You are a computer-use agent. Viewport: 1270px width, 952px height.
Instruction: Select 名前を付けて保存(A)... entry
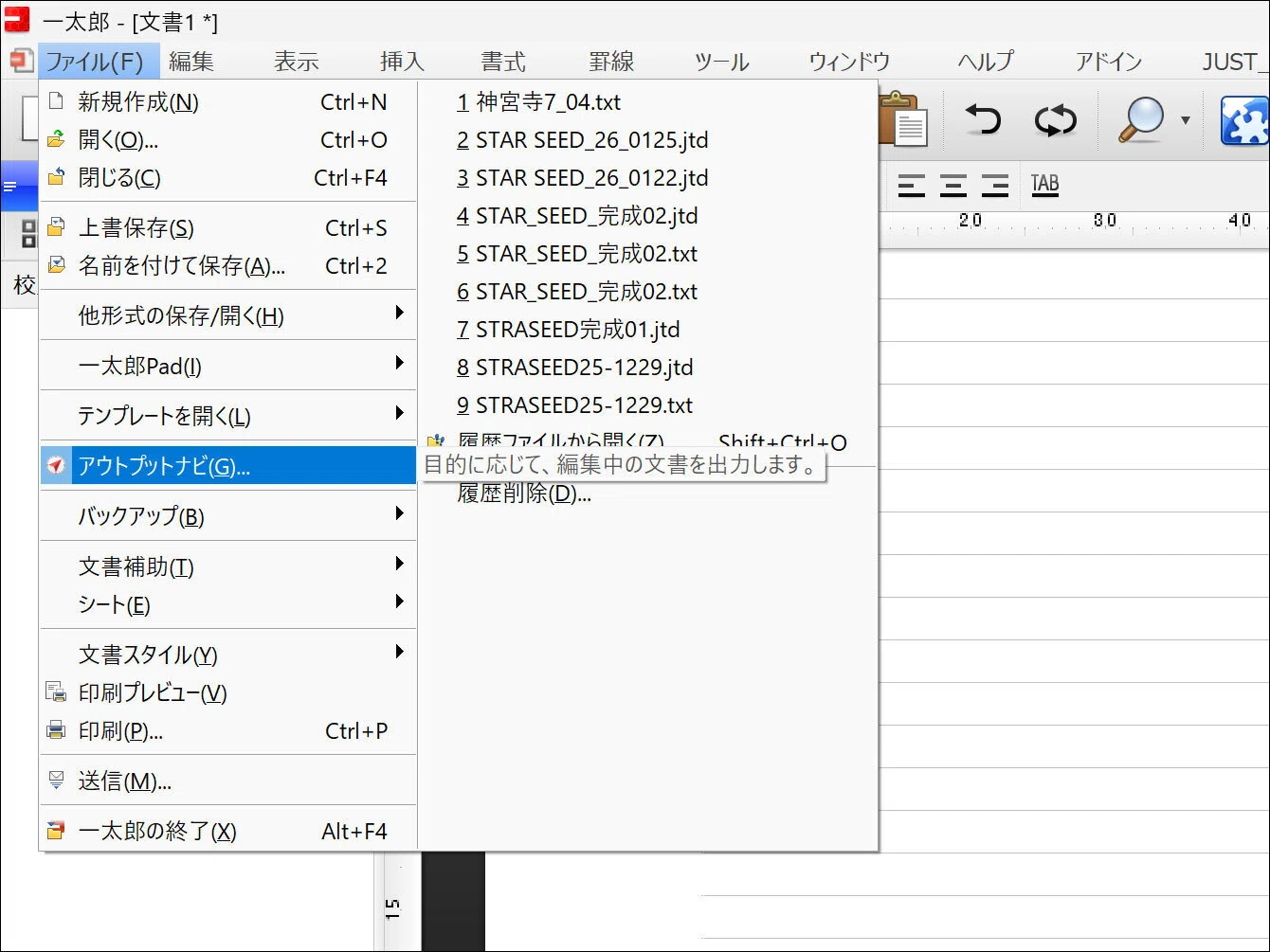pyautogui.click(x=228, y=265)
